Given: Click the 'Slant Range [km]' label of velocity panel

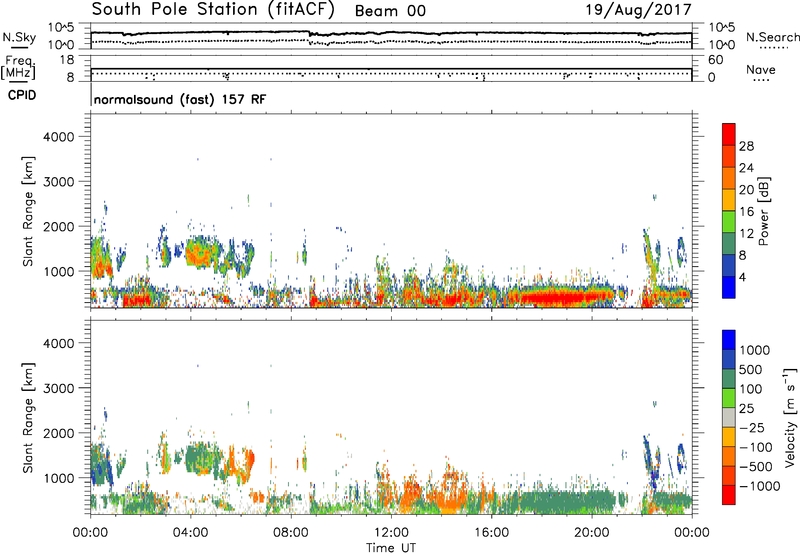Looking at the screenshot, I should tap(28, 418).
